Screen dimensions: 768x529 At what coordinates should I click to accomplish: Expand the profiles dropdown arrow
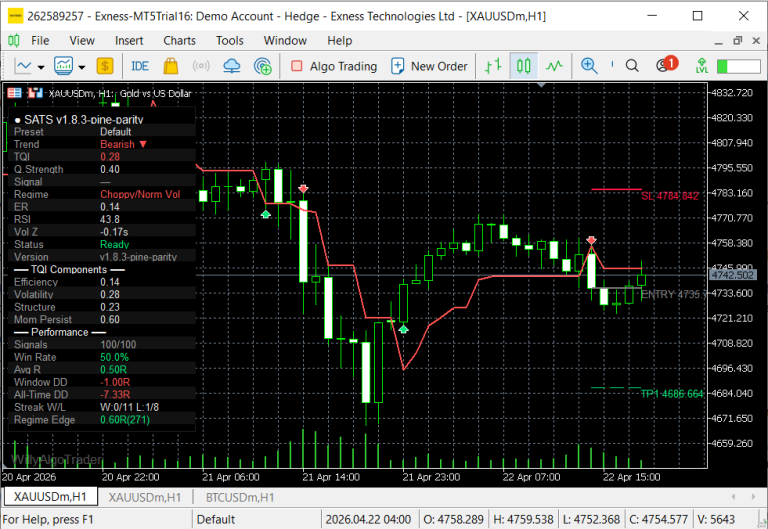81,67
